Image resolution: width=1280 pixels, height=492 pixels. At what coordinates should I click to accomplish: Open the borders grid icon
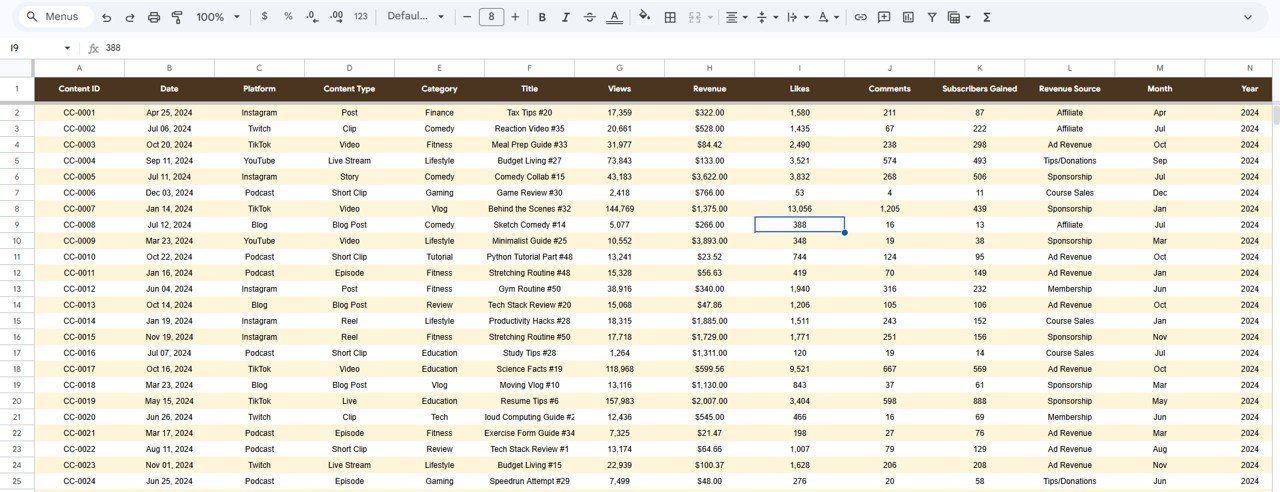tap(670, 17)
